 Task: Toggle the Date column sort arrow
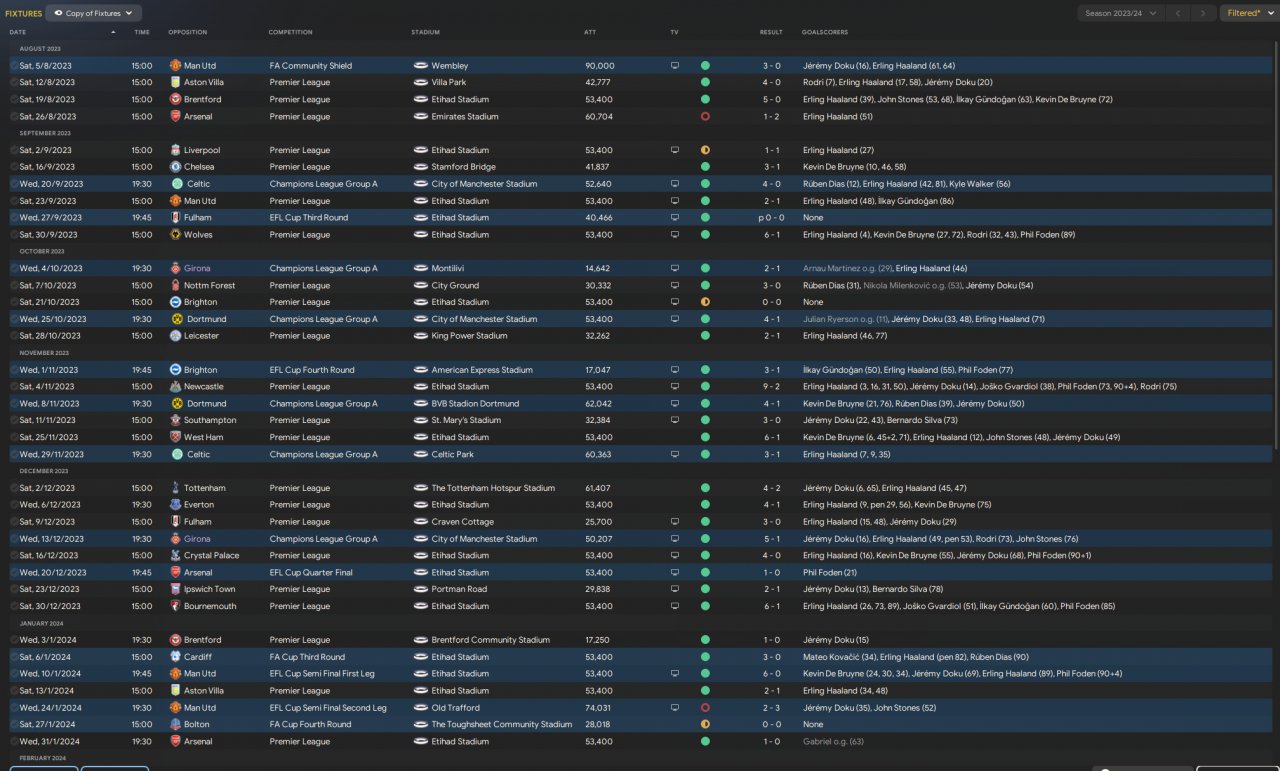(113, 32)
